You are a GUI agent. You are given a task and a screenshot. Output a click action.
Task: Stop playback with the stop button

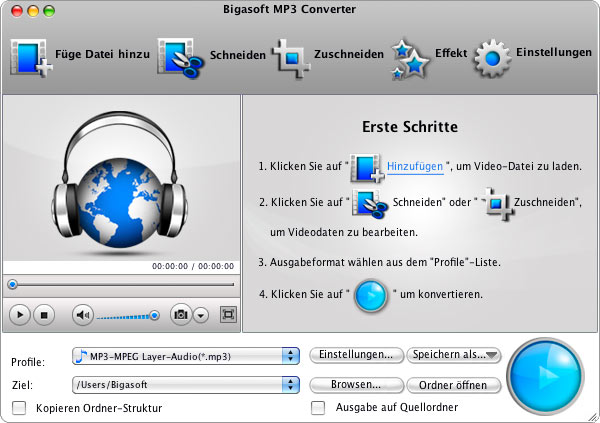click(44, 315)
